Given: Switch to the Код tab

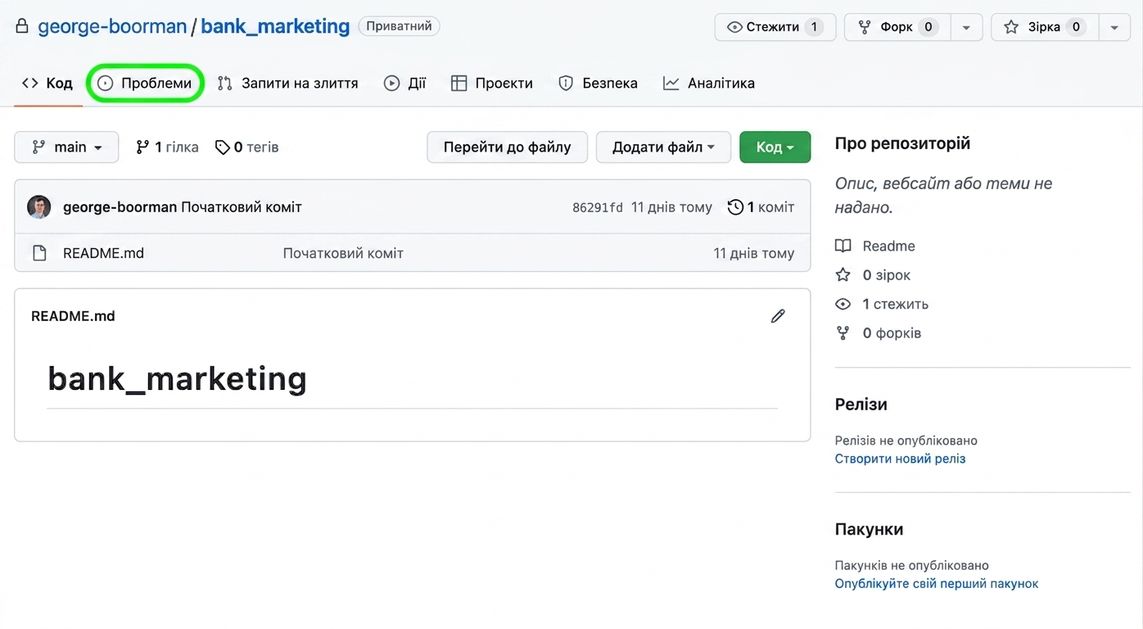Looking at the screenshot, I should tap(47, 83).
